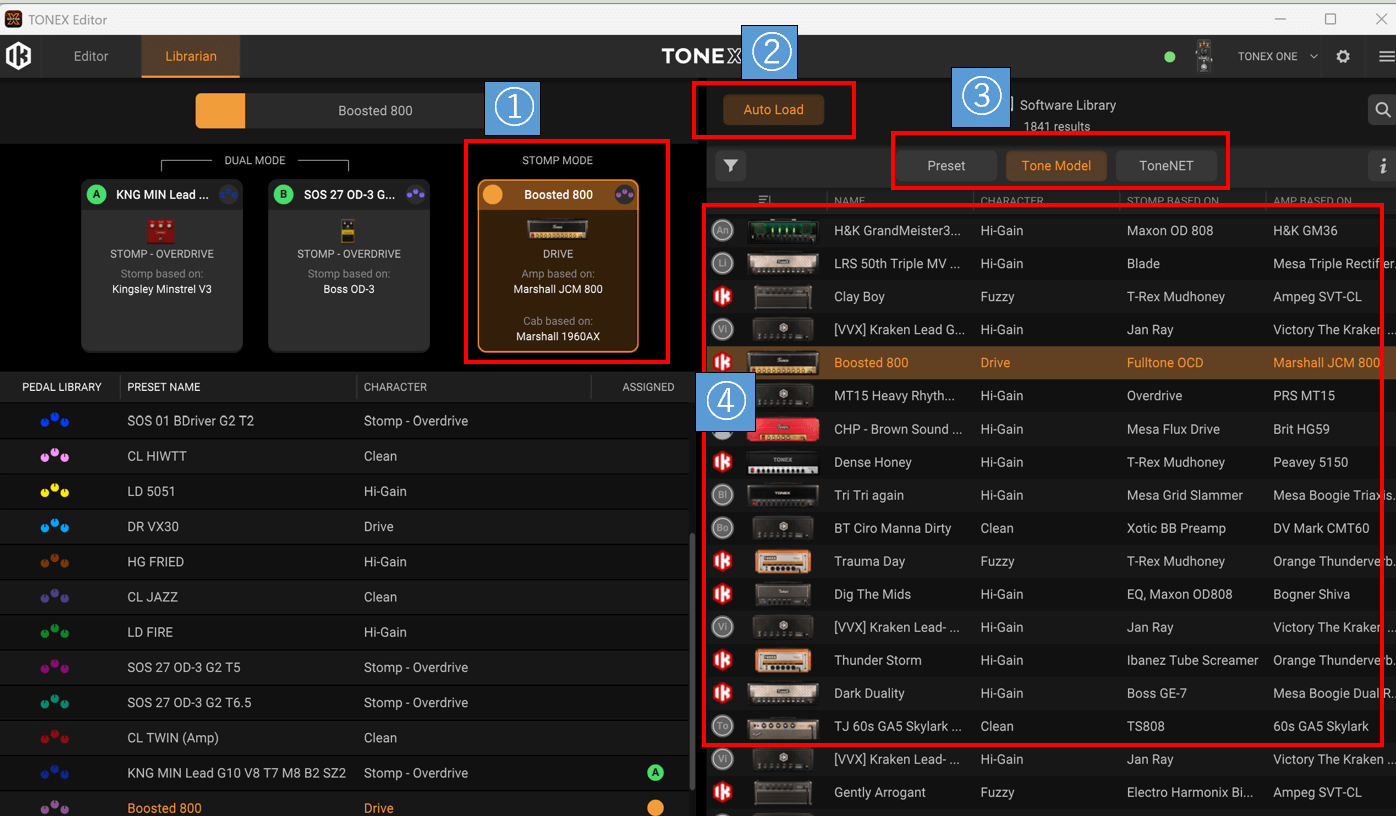Open the settings gear
The height and width of the screenshot is (816, 1396).
coord(1343,57)
